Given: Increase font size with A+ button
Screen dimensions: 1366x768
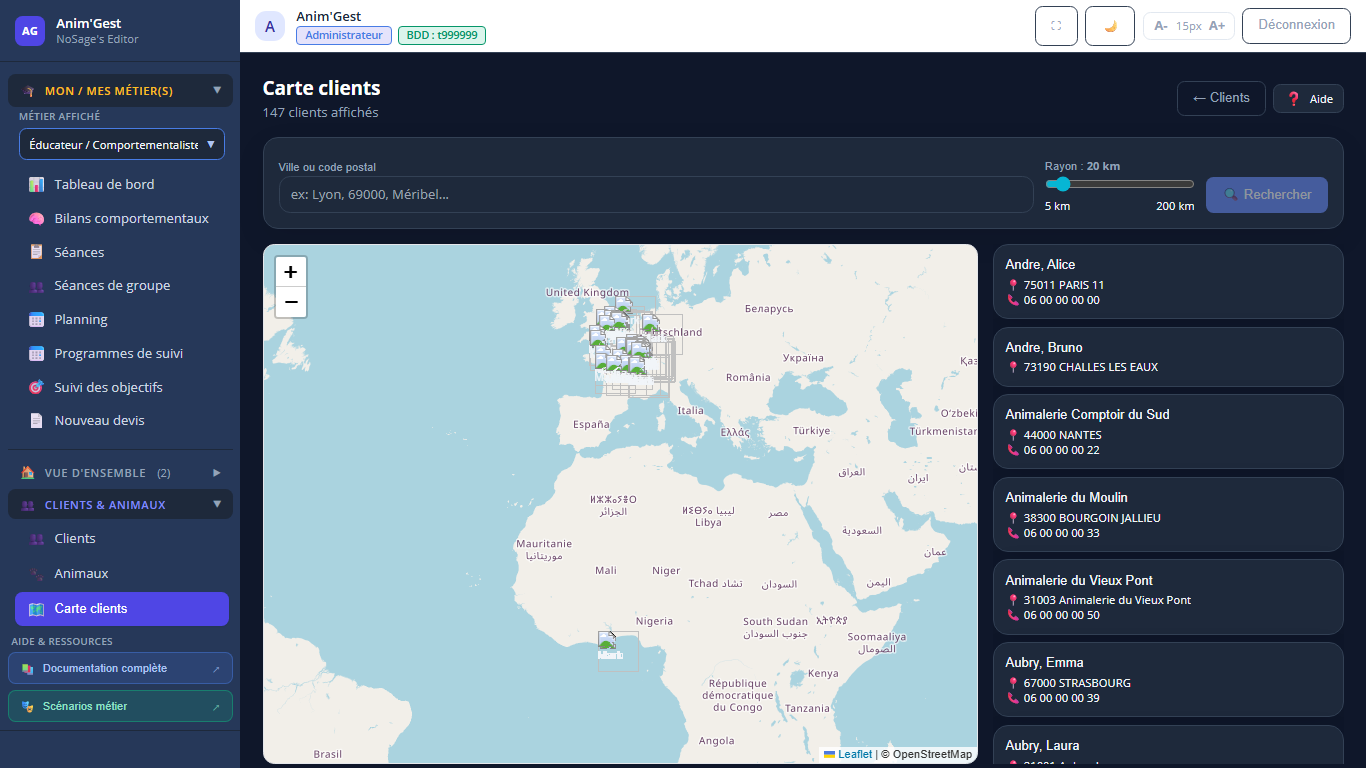Looking at the screenshot, I should click(1217, 26).
